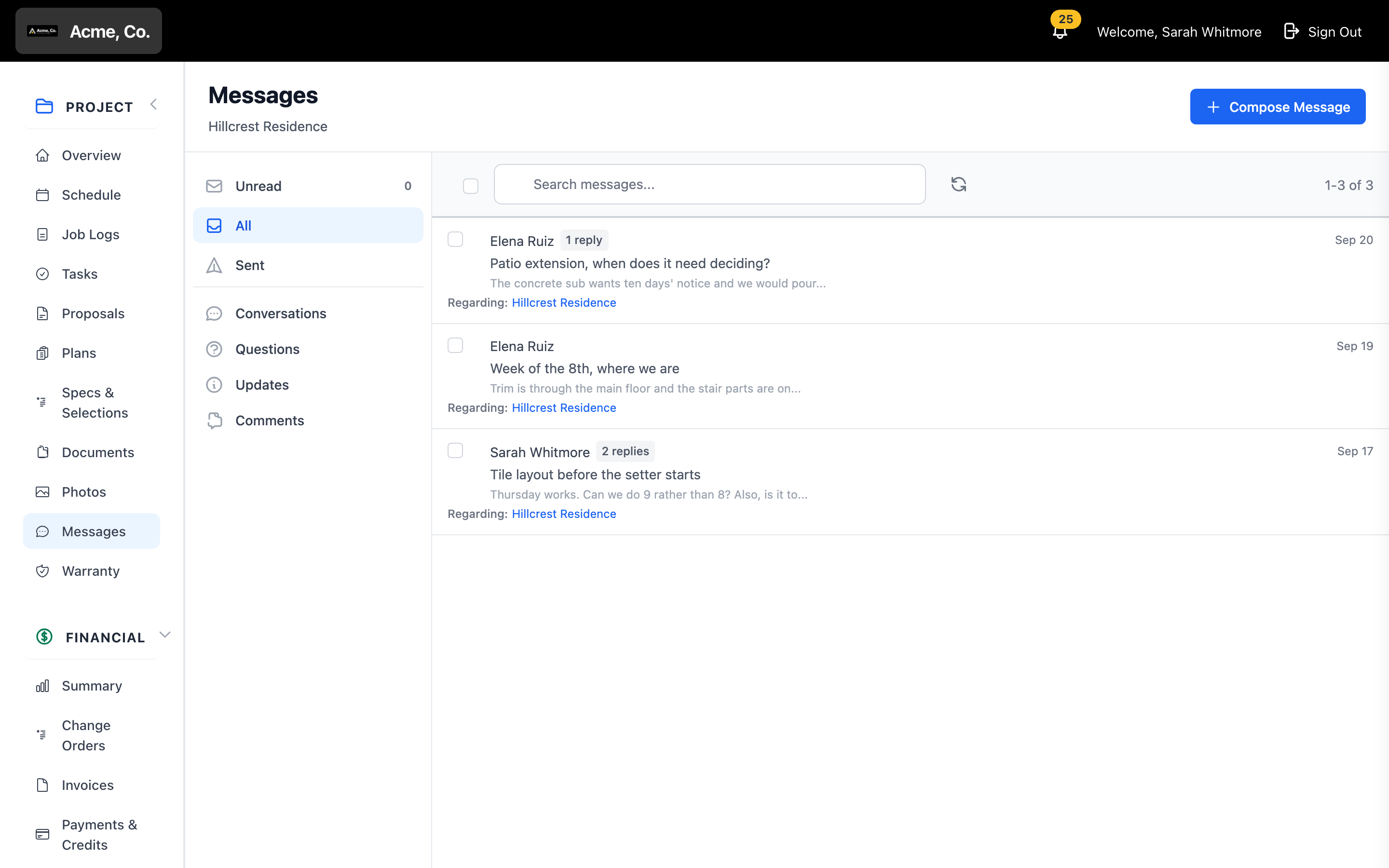Click the Documents folder icon
This screenshot has width=1389, height=868.
42,452
